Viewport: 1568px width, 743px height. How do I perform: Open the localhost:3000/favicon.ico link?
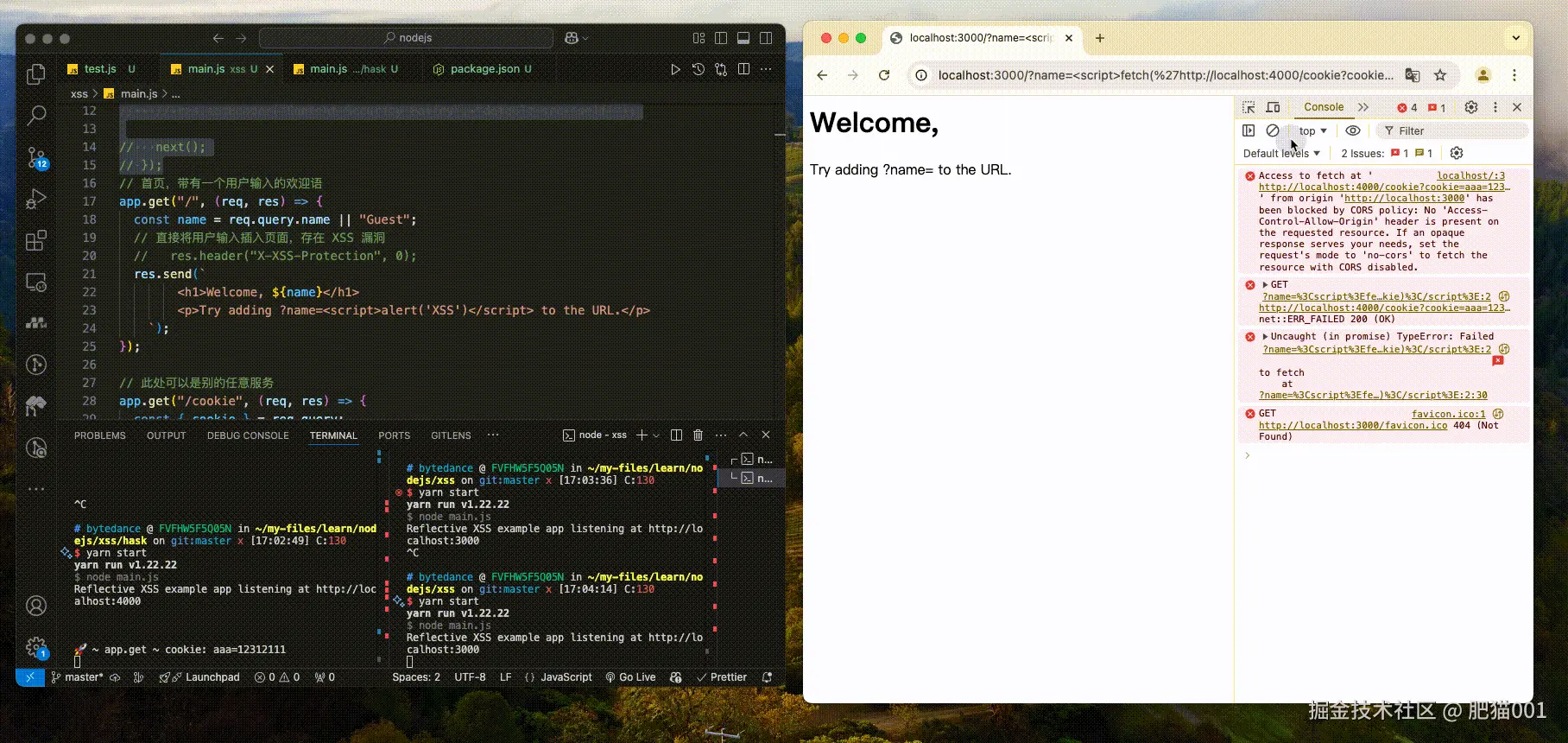[x=1352, y=425]
